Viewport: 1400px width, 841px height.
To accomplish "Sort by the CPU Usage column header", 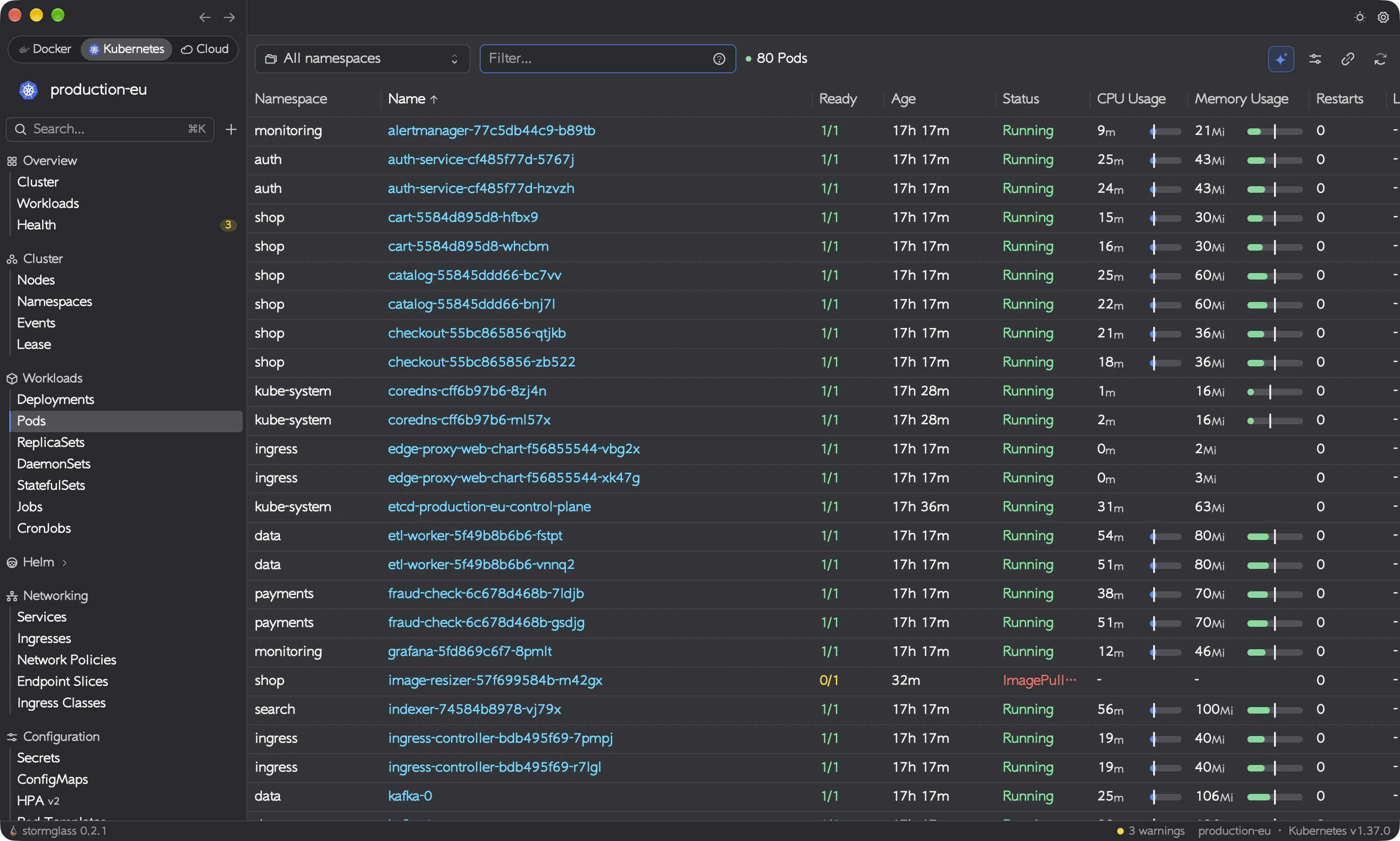I will 1131,99.
